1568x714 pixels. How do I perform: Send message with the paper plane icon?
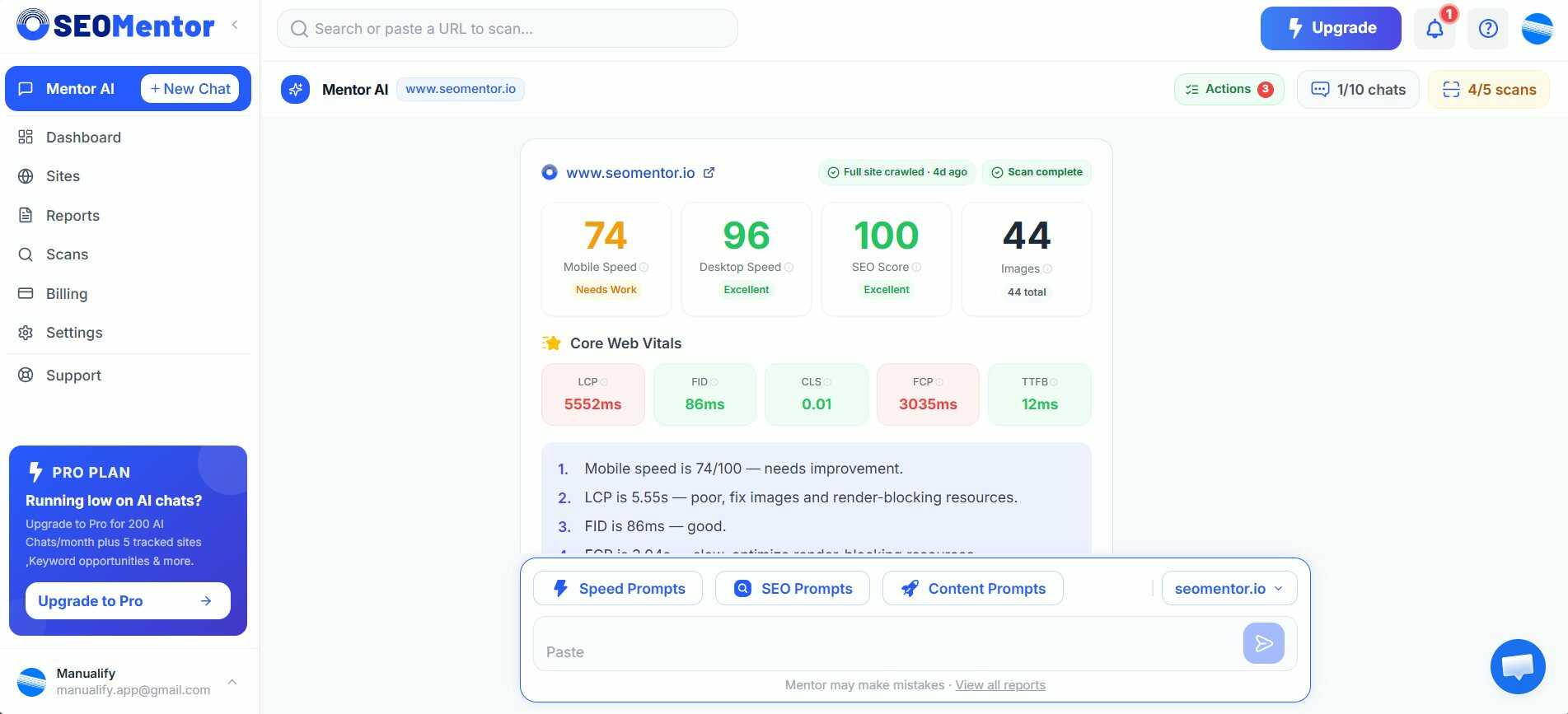coord(1263,643)
